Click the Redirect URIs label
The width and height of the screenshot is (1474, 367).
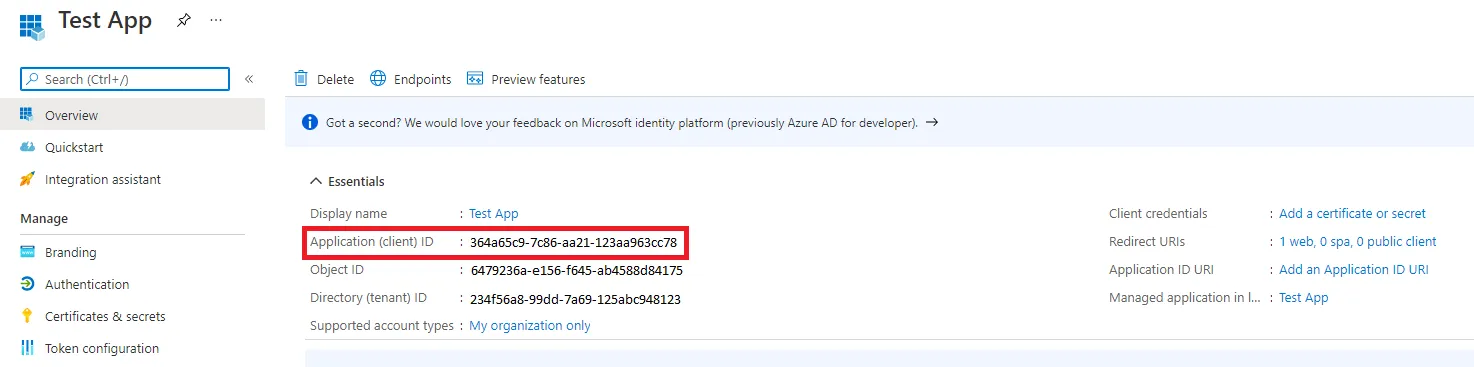pyautogui.click(x=1147, y=241)
